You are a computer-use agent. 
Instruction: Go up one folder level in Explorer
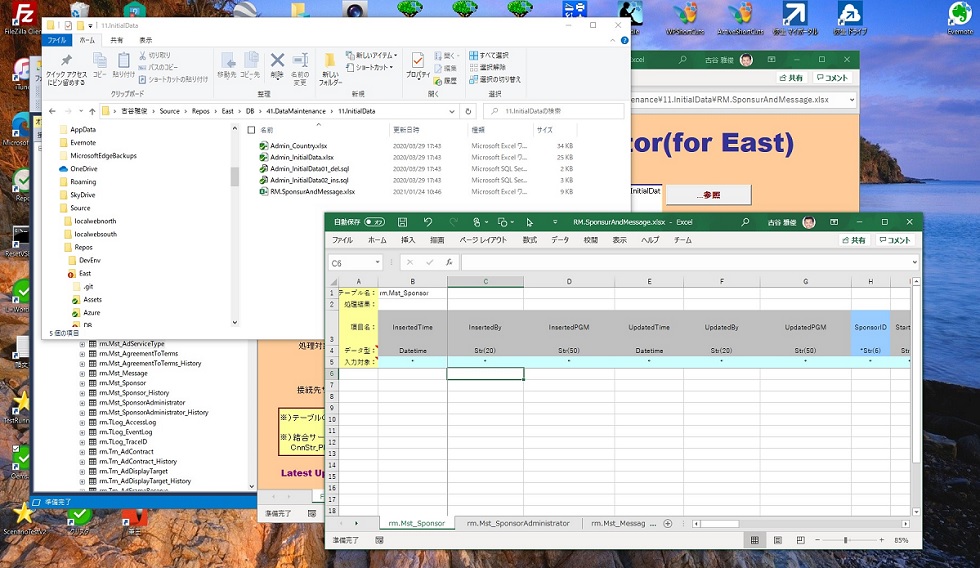point(92,111)
